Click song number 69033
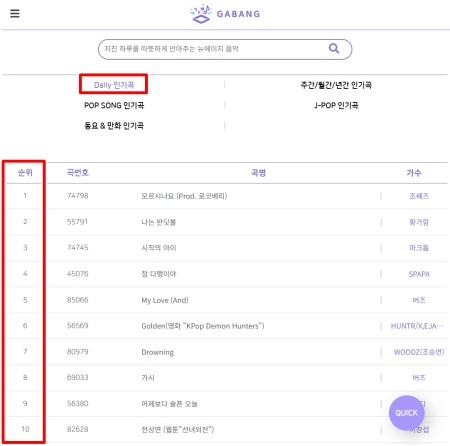Screen dimensions: 450x446 tap(78, 377)
